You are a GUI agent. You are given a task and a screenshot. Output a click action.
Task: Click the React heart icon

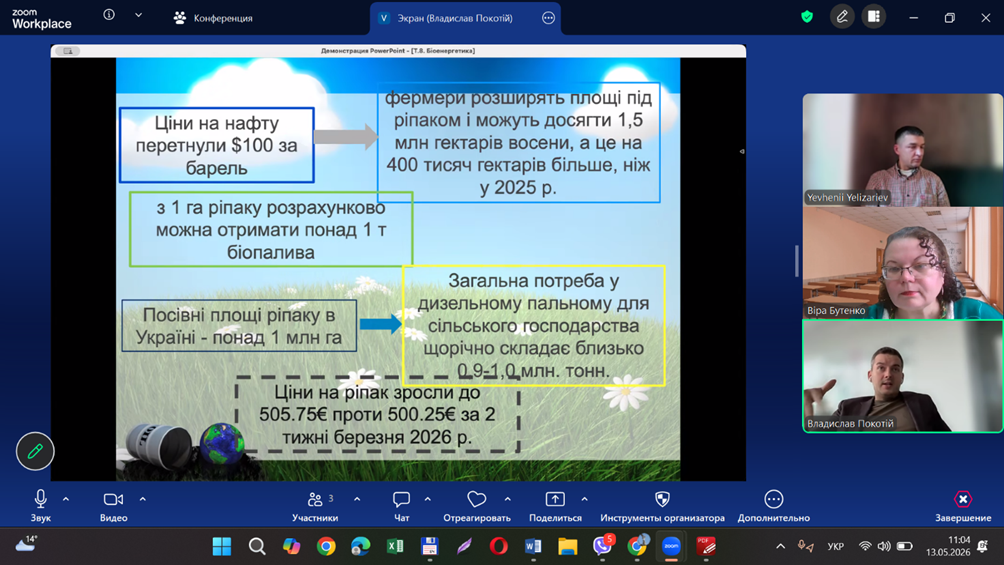coord(476,506)
